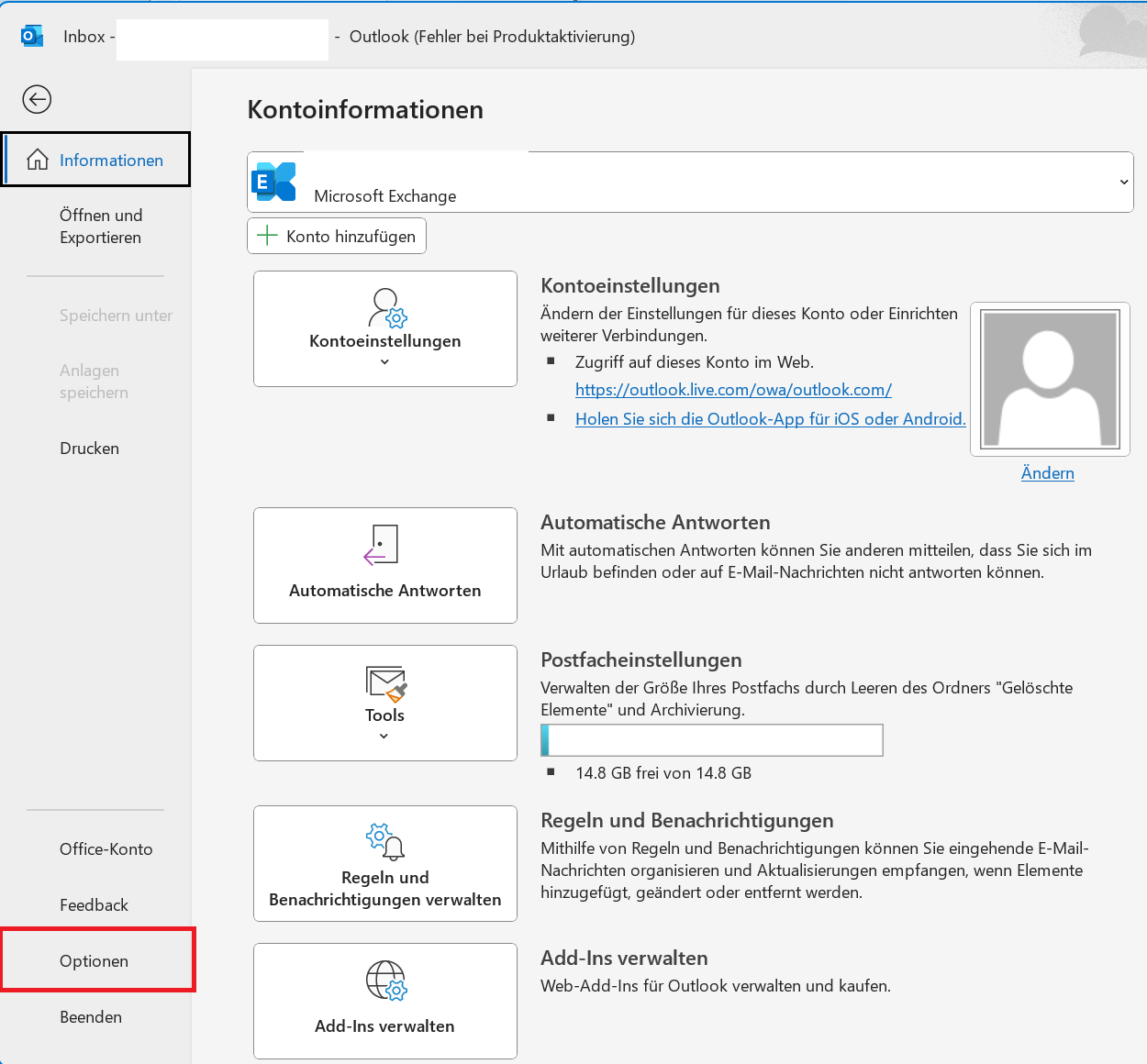Click the Ändern link below profile picture
1147x1064 pixels.
click(1047, 473)
